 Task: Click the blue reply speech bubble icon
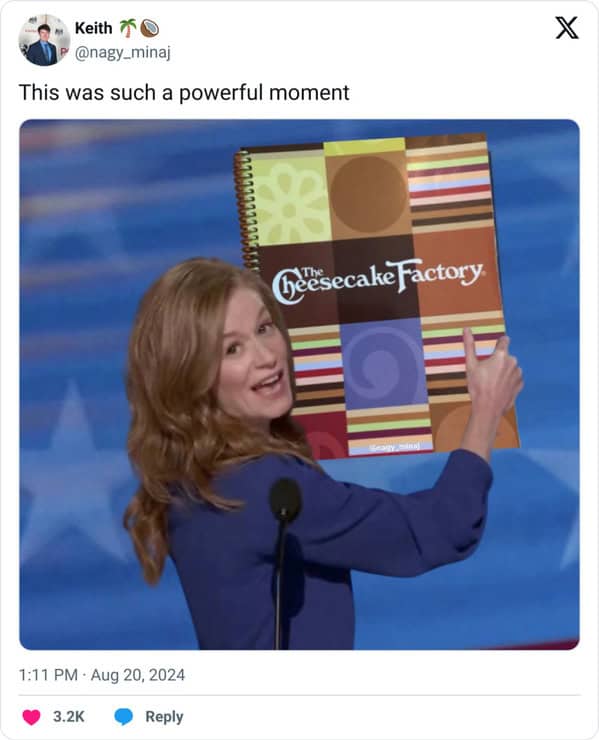123,716
